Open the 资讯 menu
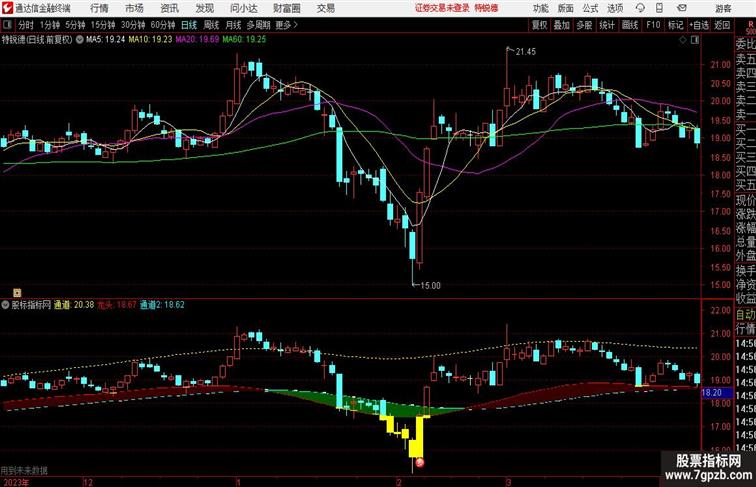Screen dimensions: 756x487 click(x=170, y=8)
